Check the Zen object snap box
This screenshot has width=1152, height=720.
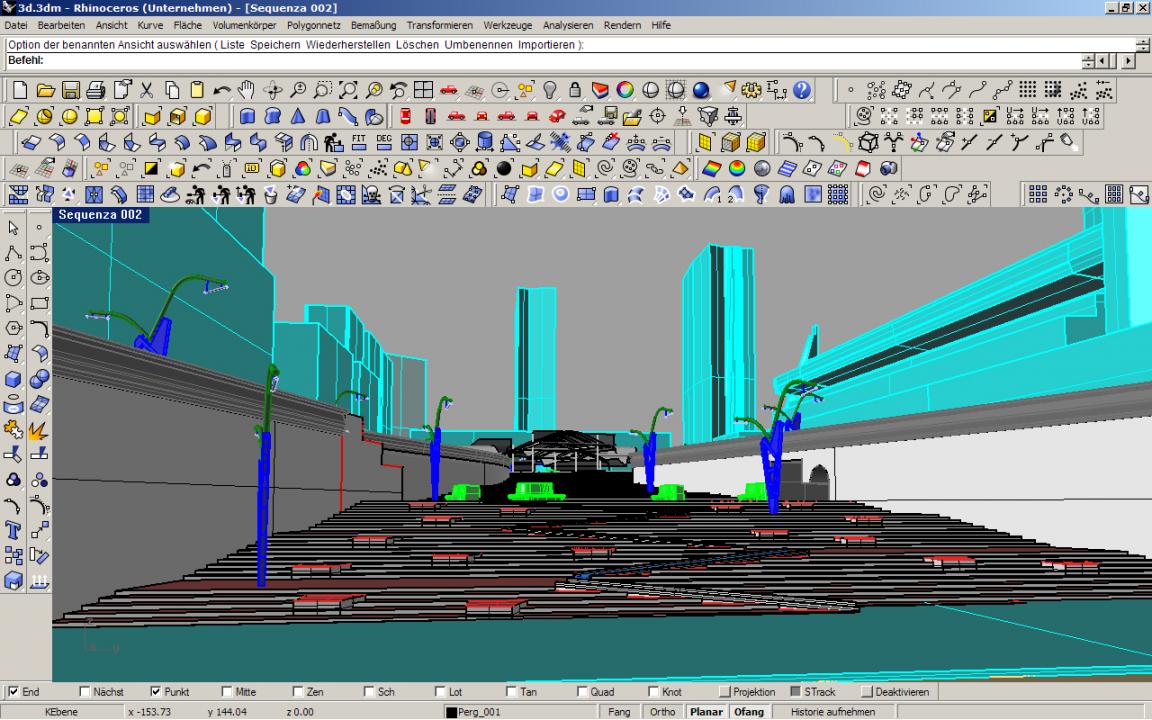pyautogui.click(x=298, y=692)
